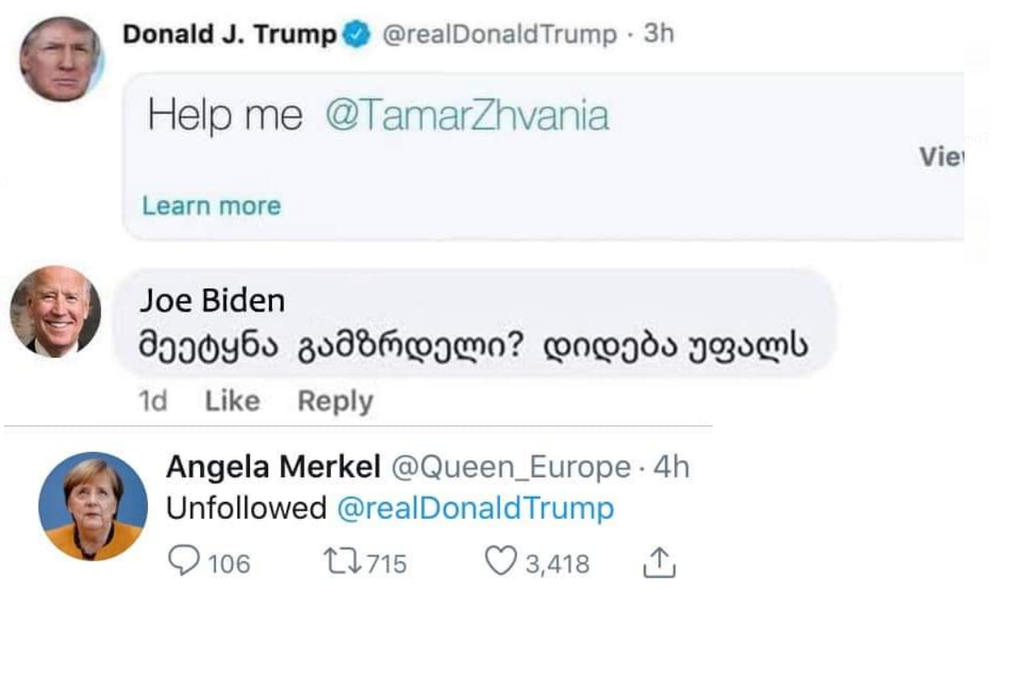Screen dimensions: 1024x697
Task: Click the Like button under Biden's comment
Action: 232,401
